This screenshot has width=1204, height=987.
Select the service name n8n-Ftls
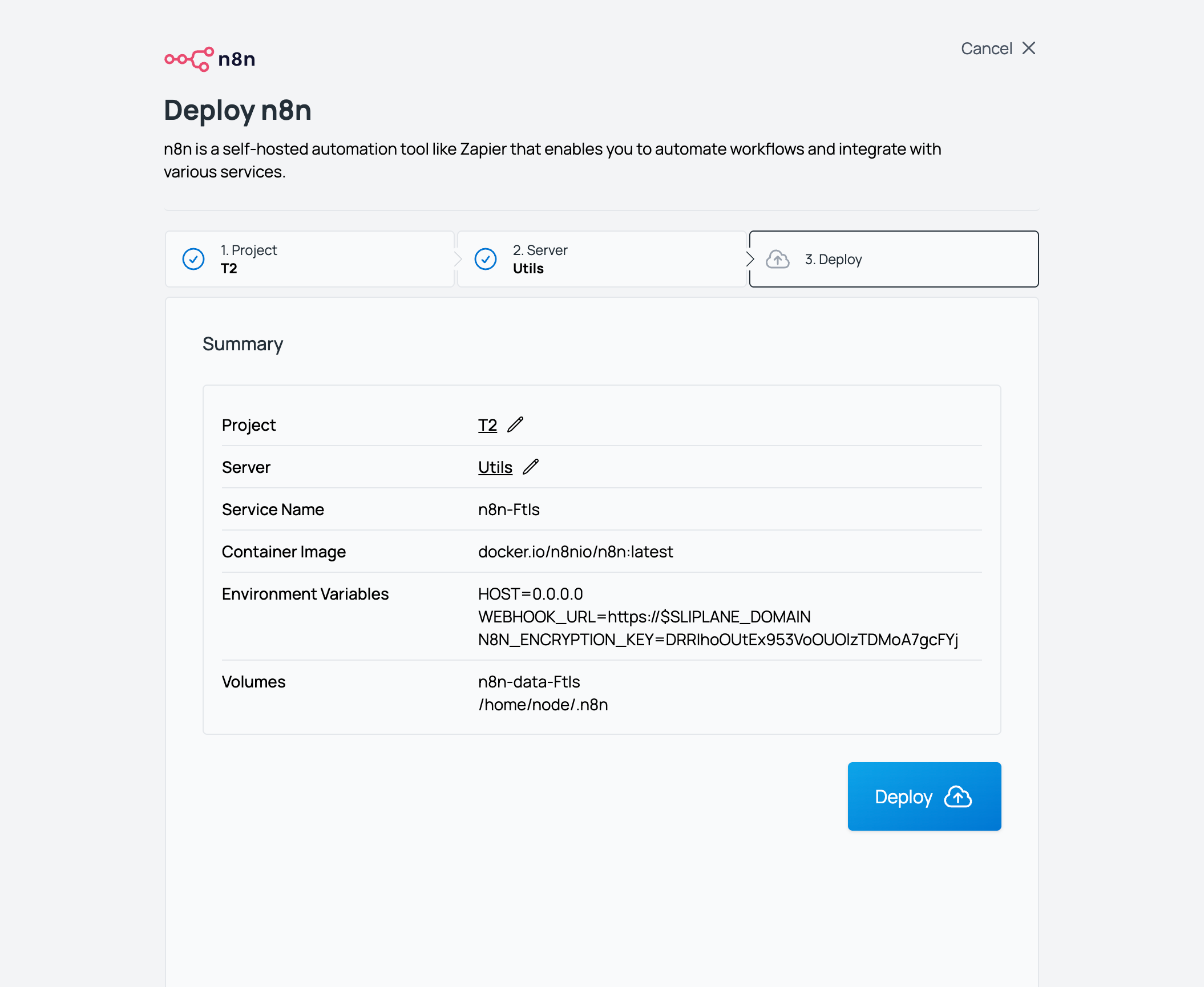pyautogui.click(x=509, y=509)
